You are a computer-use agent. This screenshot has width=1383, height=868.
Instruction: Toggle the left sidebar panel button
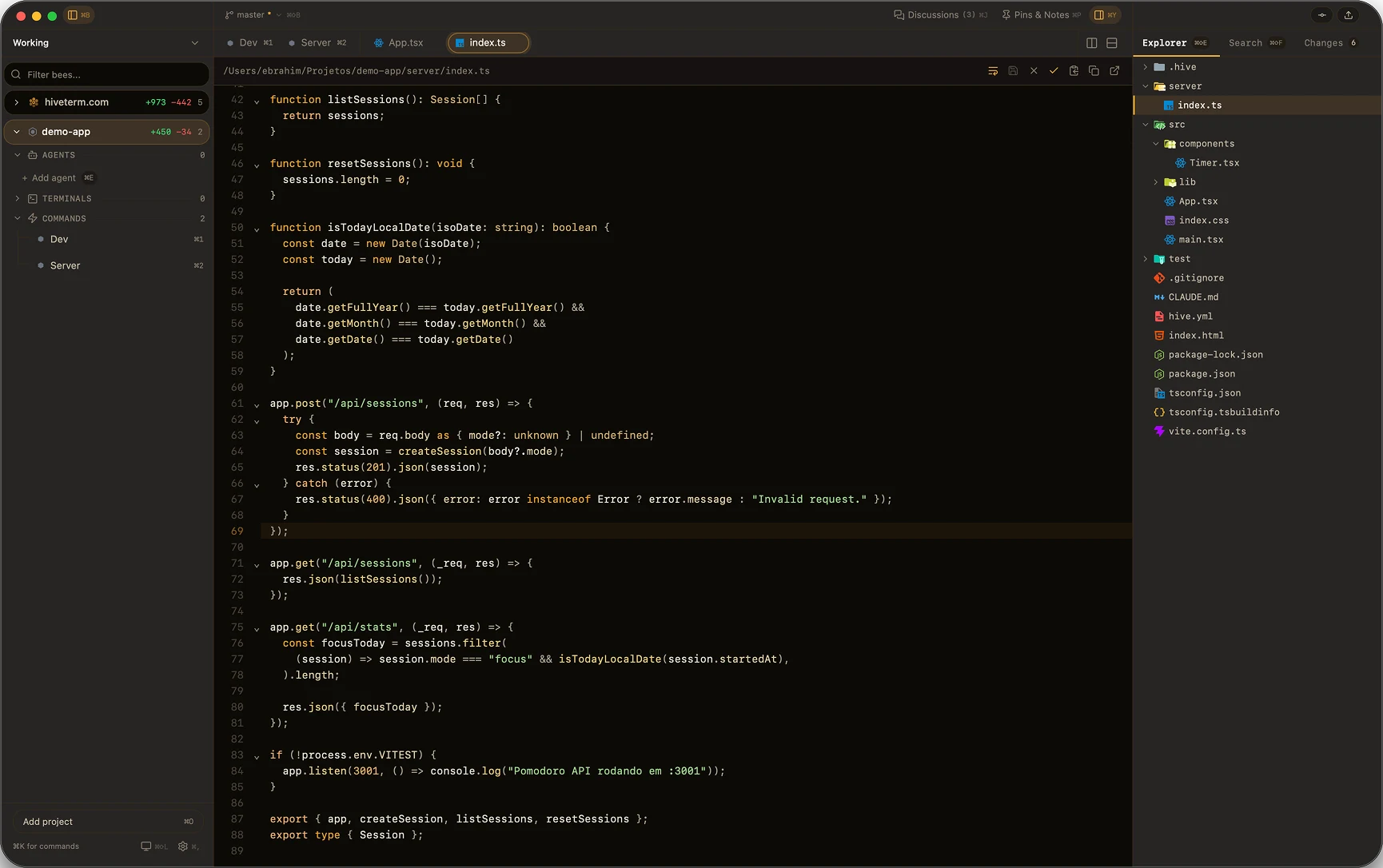pyautogui.click(x=78, y=15)
